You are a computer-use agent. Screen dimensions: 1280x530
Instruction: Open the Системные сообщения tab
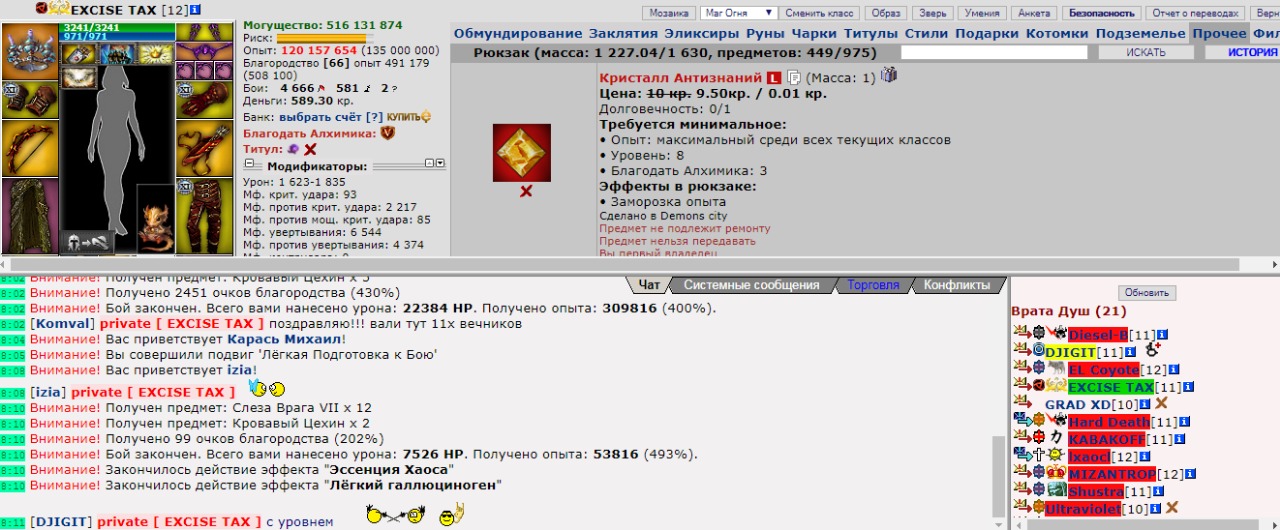(x=751, y=285)
